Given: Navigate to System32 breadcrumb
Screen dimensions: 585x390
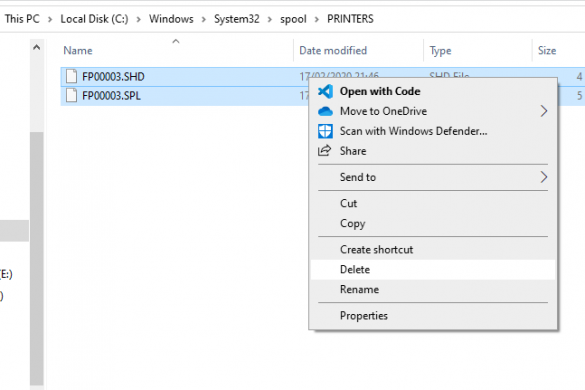Looking at the screenshot, I should point(237,19).
